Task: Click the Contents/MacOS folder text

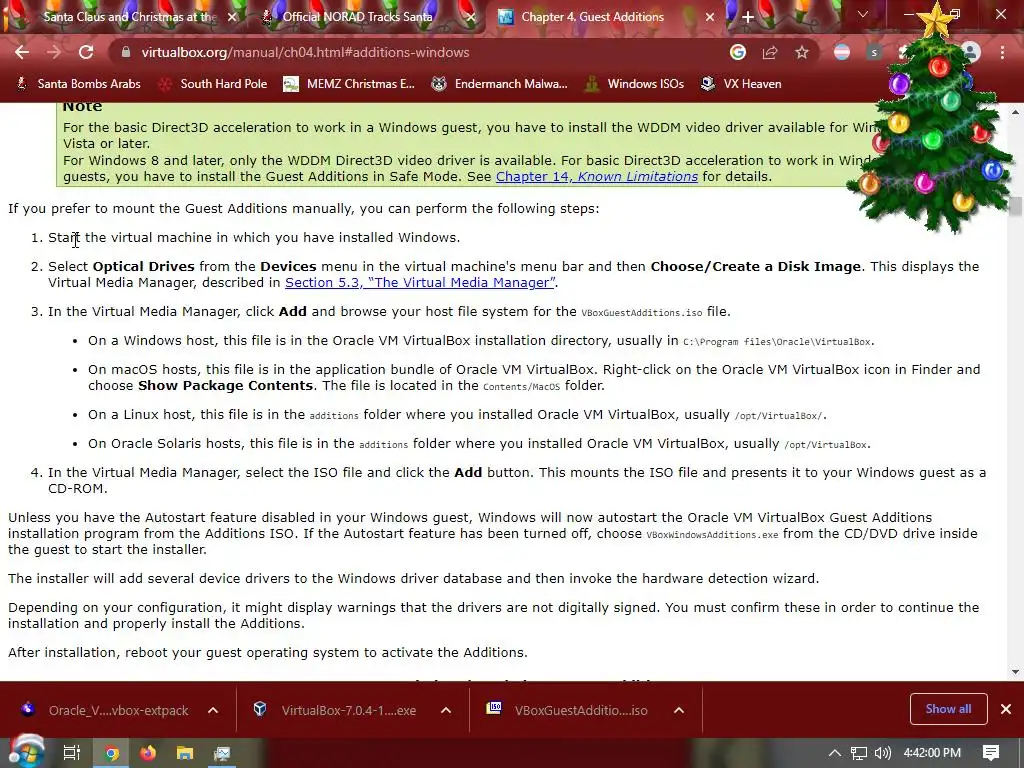Action: point(522,387)
